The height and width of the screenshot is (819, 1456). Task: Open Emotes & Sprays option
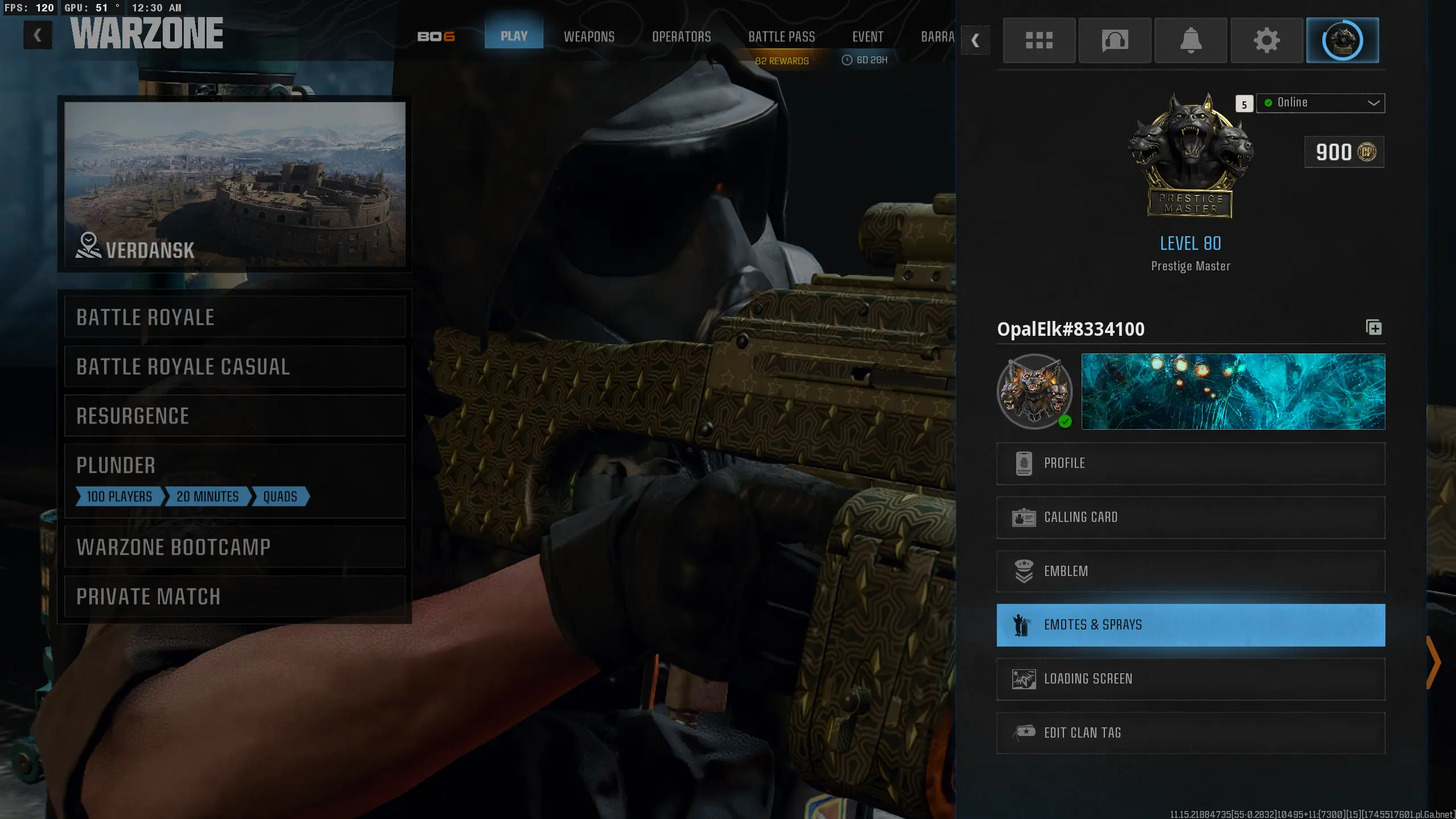1190,625
